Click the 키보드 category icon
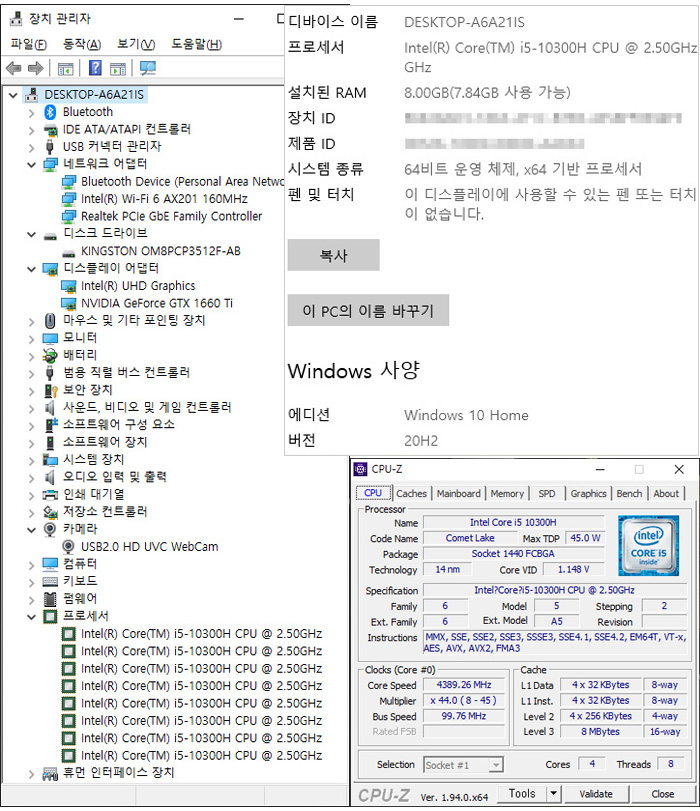 (50, 582)
